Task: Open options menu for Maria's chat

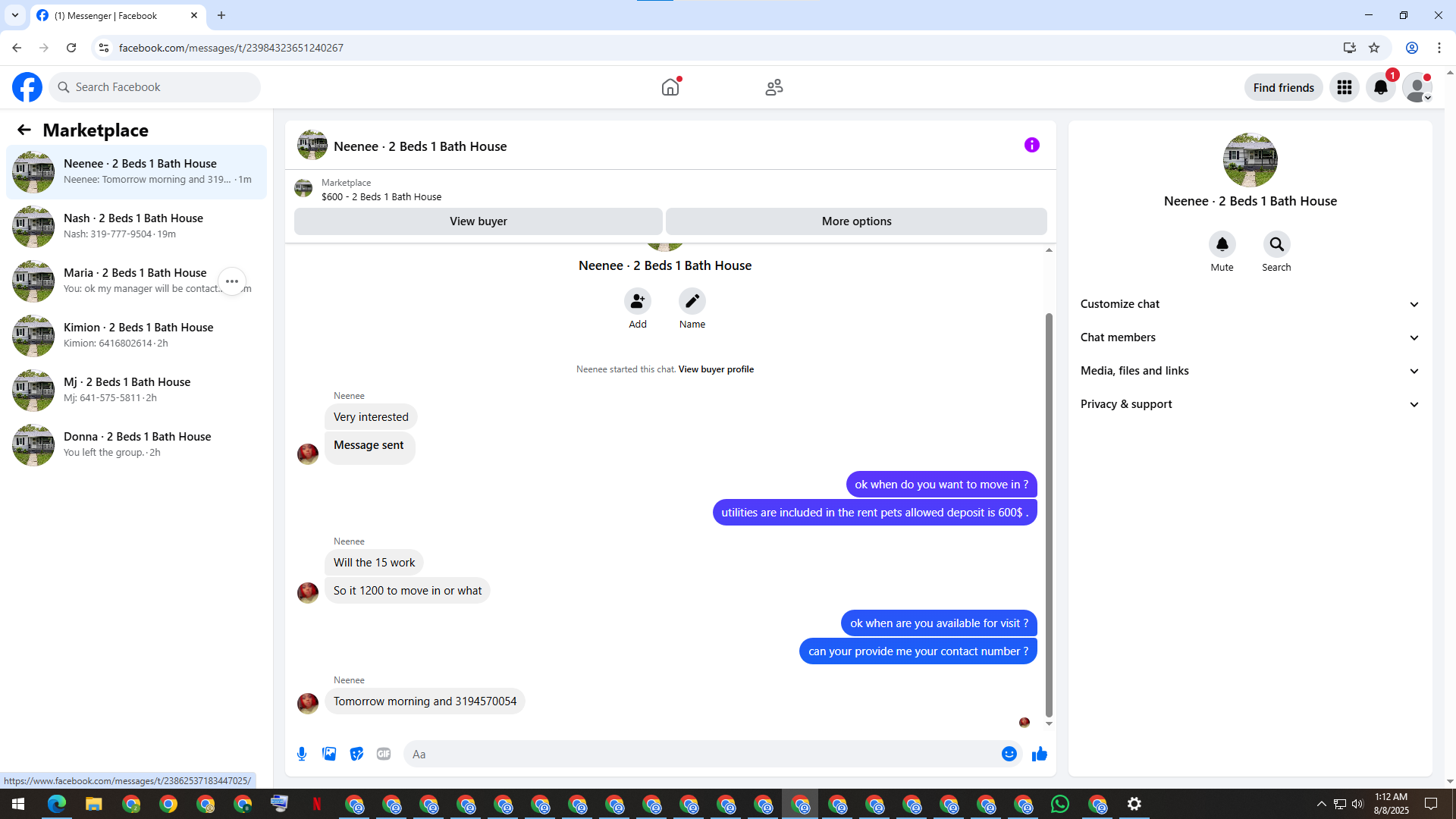Action: click(x=232, y=281)
